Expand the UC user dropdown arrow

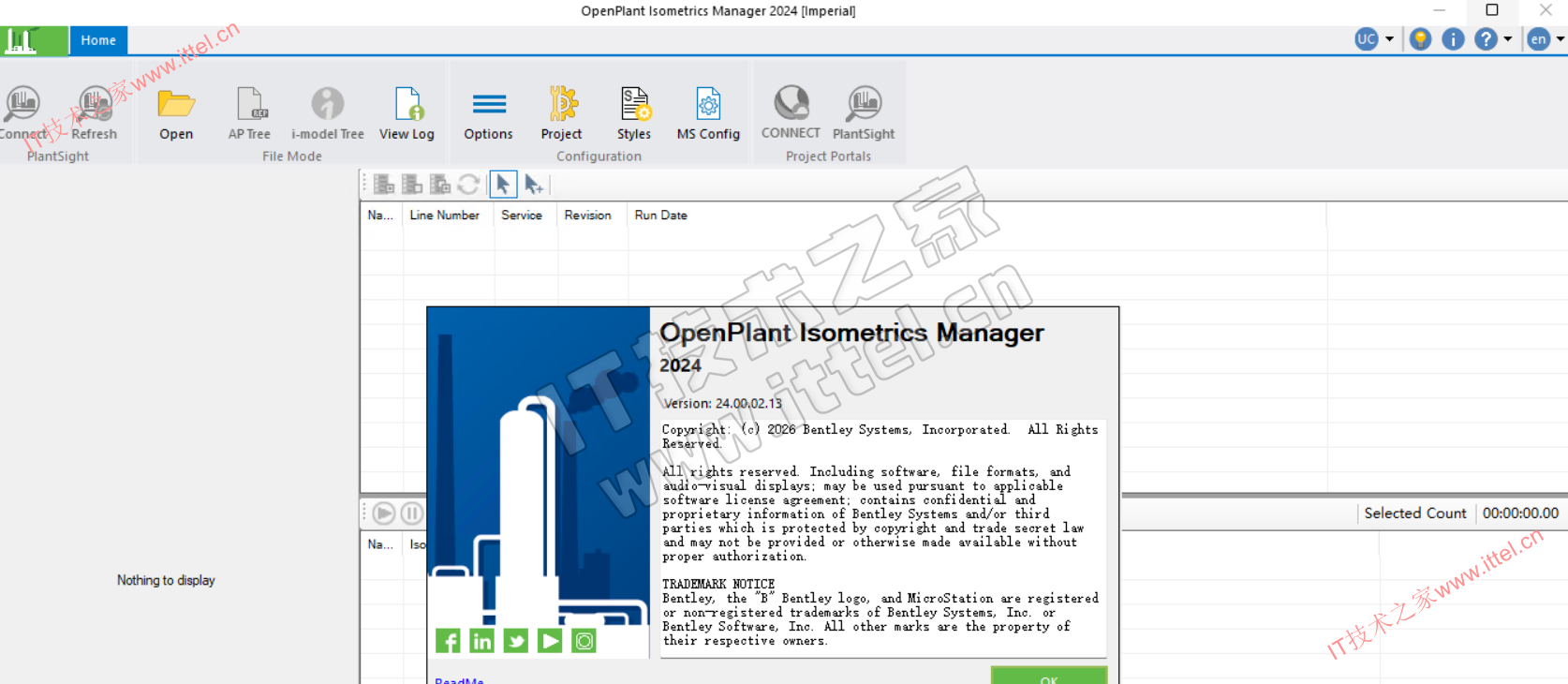pos(1389,39)
